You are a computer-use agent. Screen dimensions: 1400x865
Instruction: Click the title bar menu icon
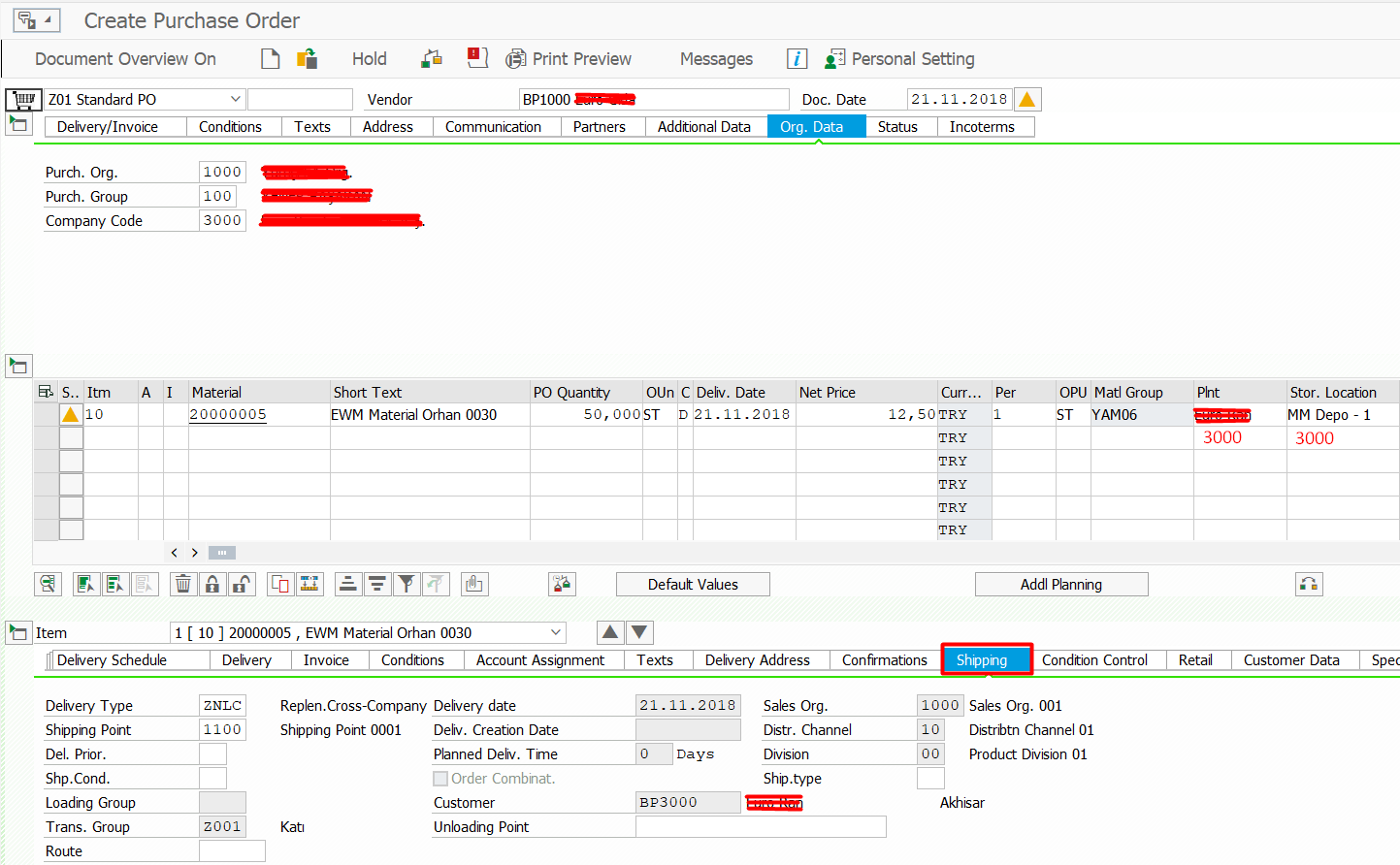36,20
